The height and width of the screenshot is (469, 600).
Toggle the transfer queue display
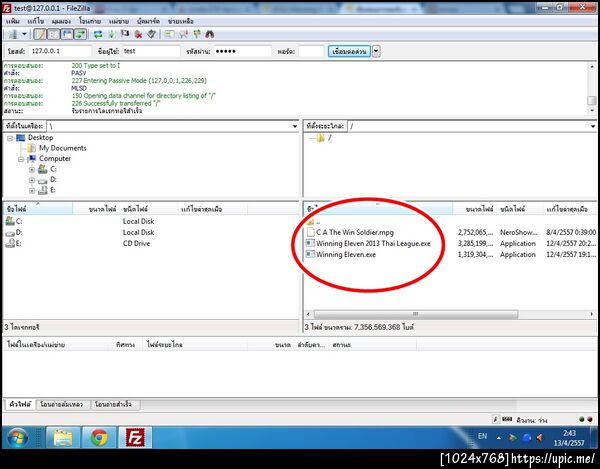pyautogui.click(x=80, y=34)
